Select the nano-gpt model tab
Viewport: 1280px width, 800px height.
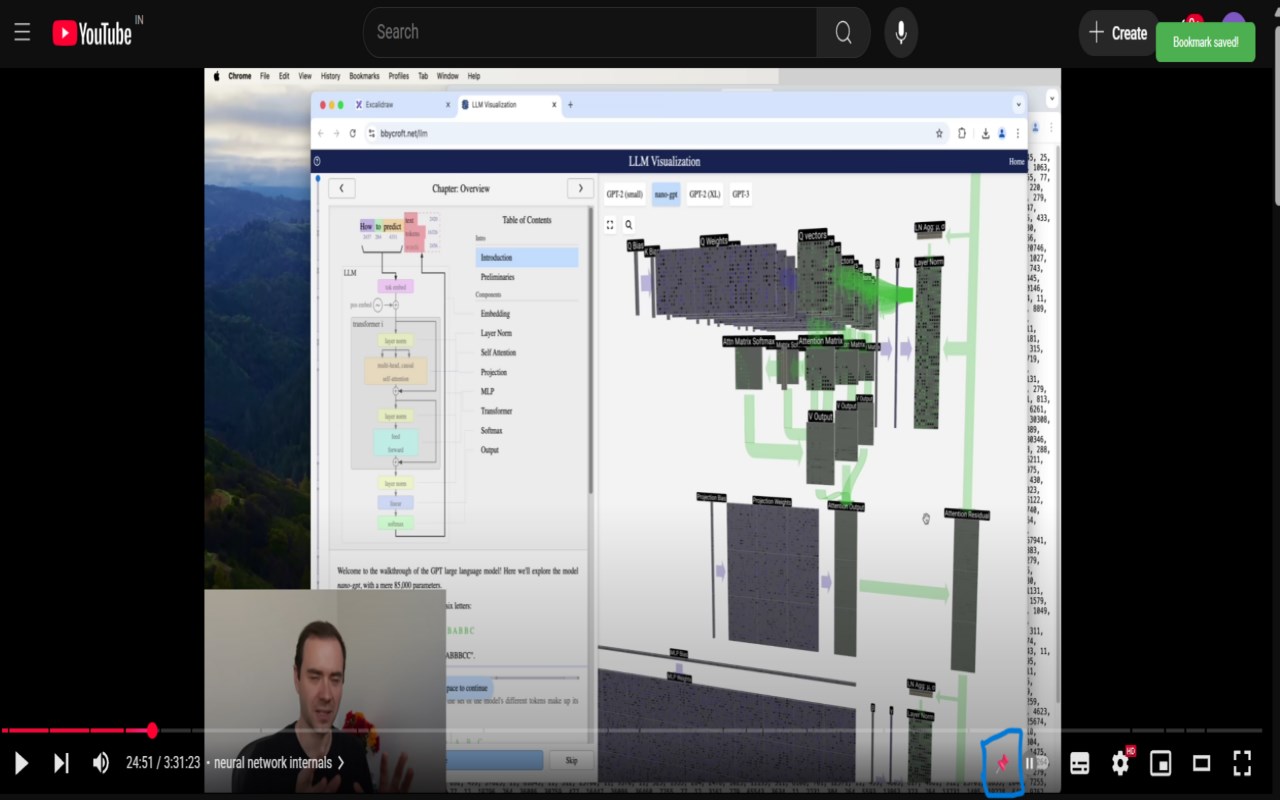666,194
